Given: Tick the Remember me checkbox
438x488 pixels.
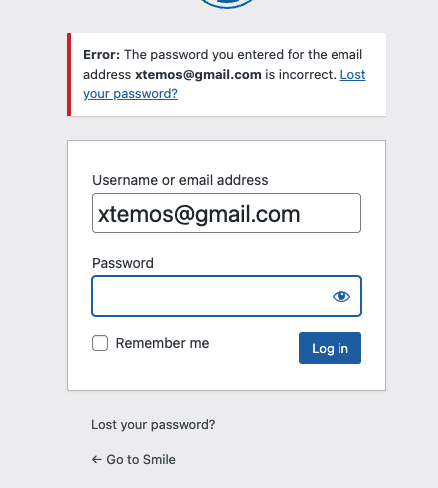Looking at the screenshot, I should click(100, 343).
